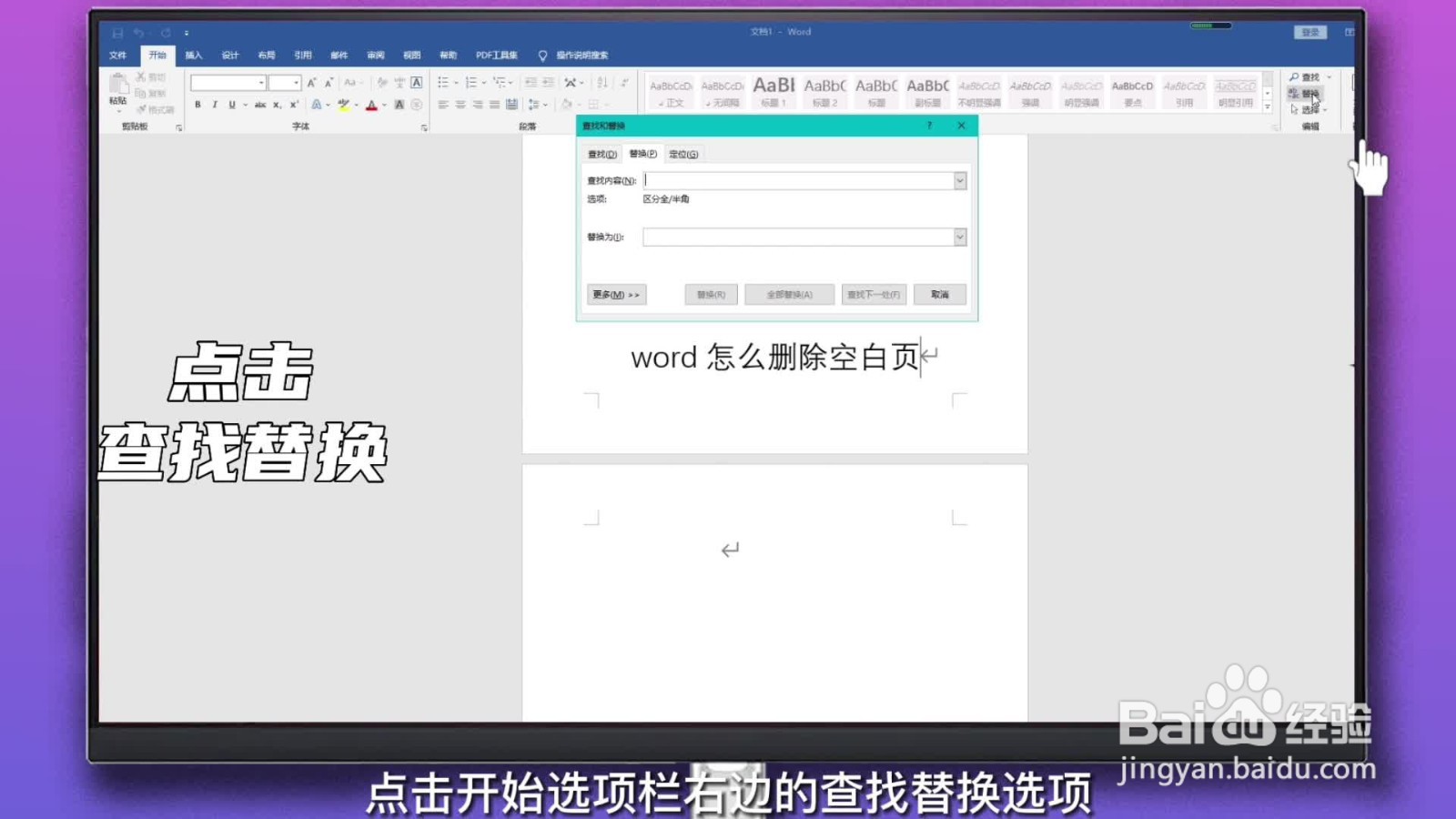Click the underline icon
The image size is (1456, 819).
click(x=232, y=105)
